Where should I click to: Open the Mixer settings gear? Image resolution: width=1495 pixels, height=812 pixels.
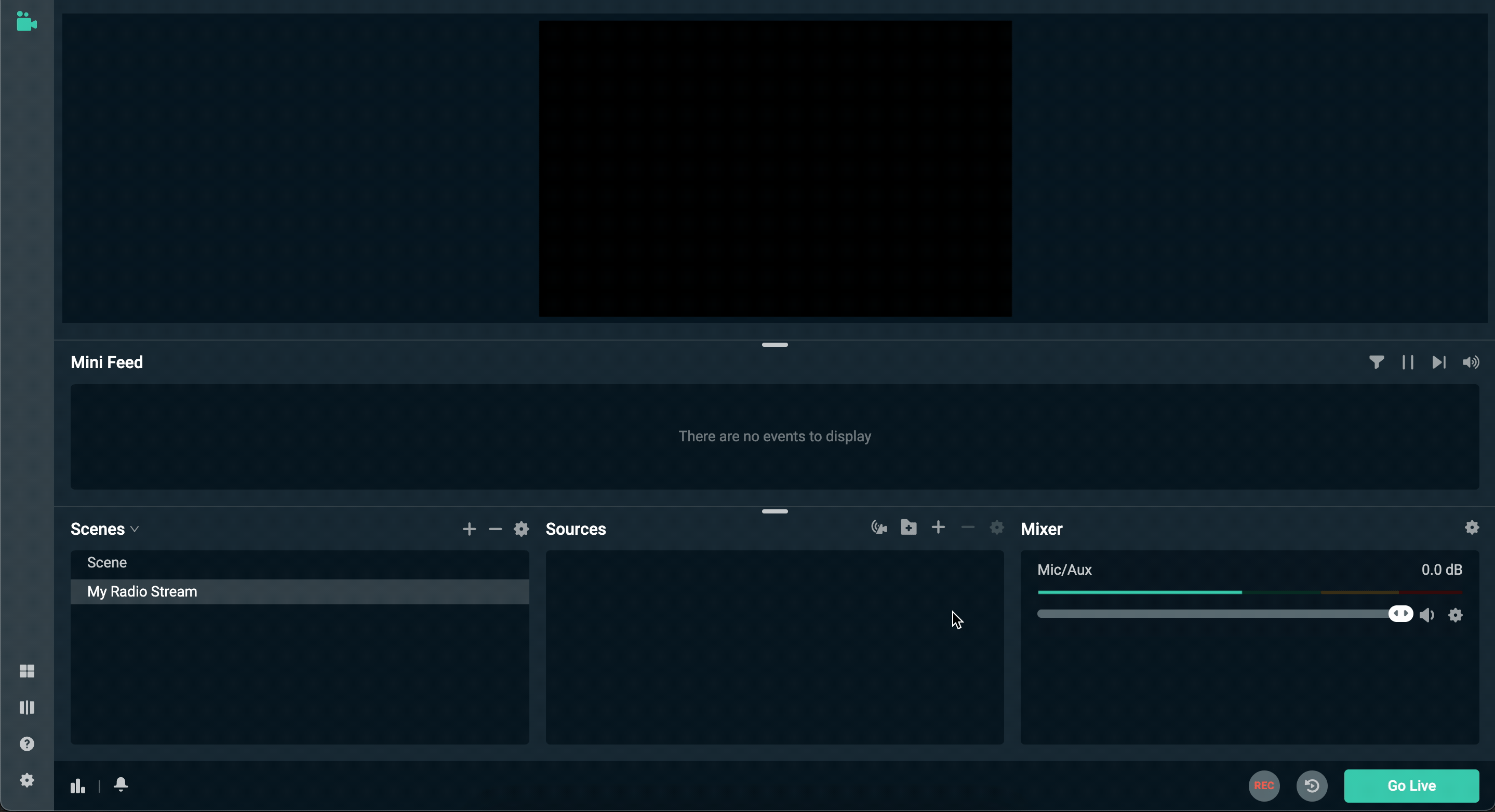coord(1472,528)
